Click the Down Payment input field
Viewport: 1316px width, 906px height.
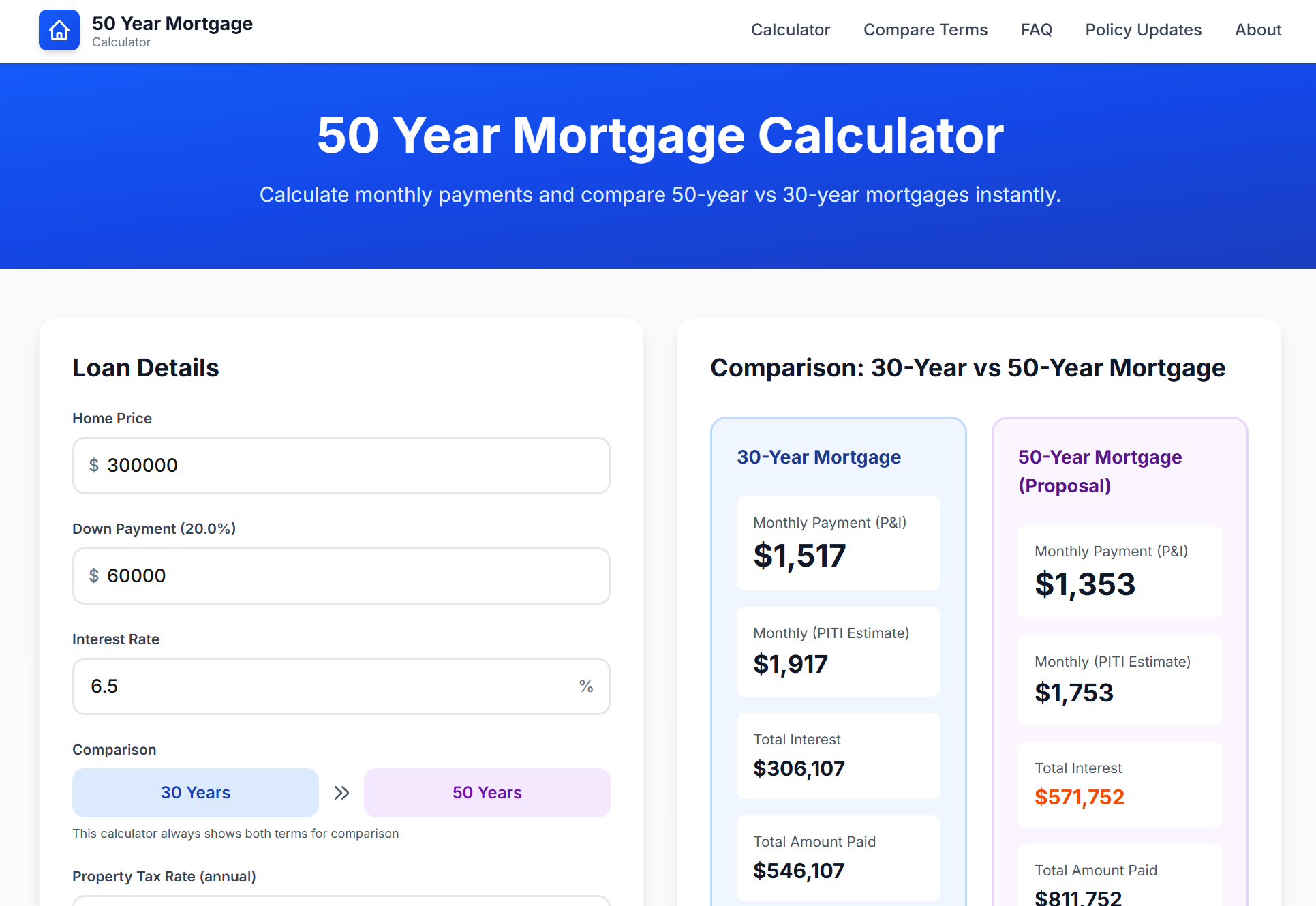pyautogui.click(x=341, y=576)
